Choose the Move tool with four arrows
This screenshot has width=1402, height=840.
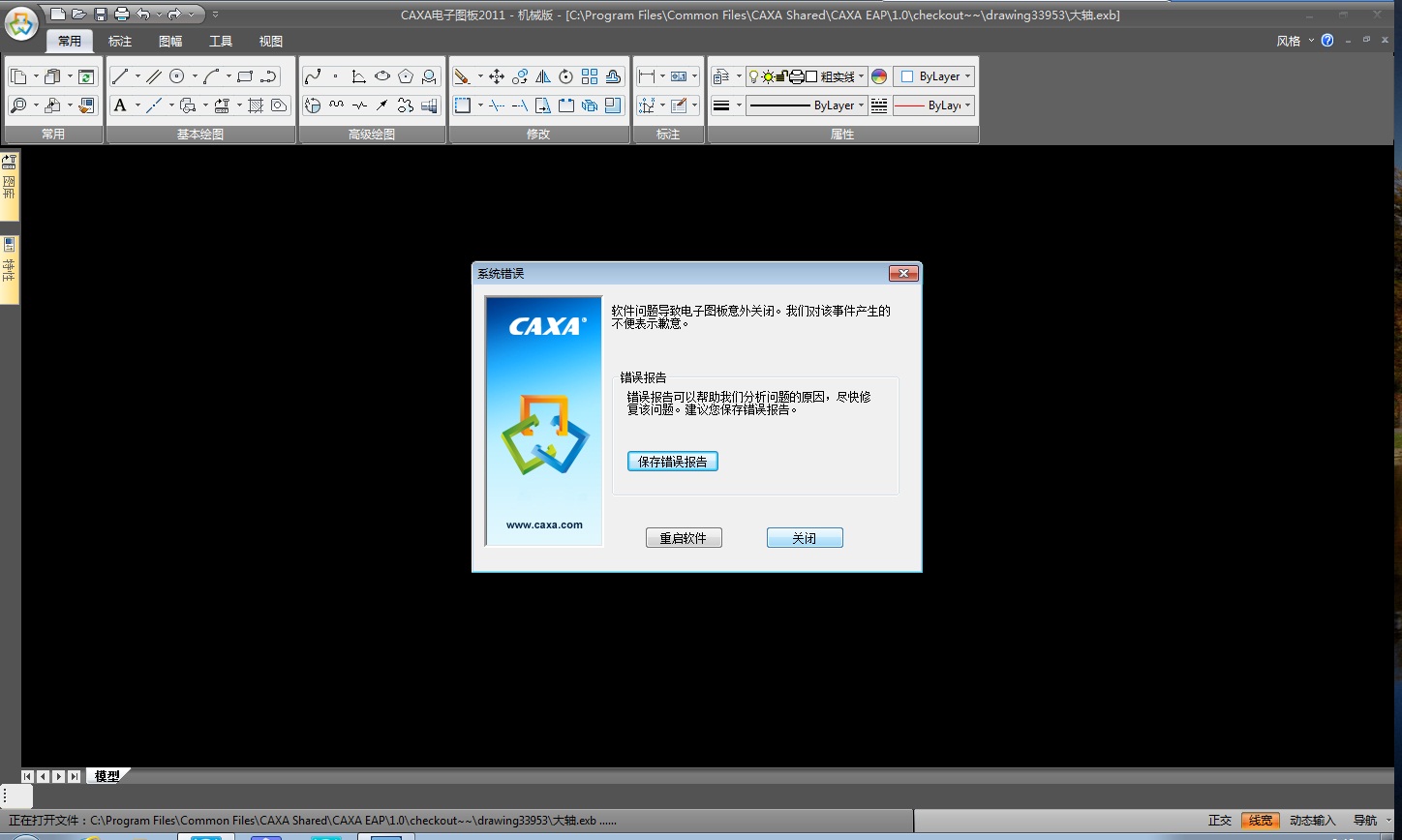tap(497, 76)
